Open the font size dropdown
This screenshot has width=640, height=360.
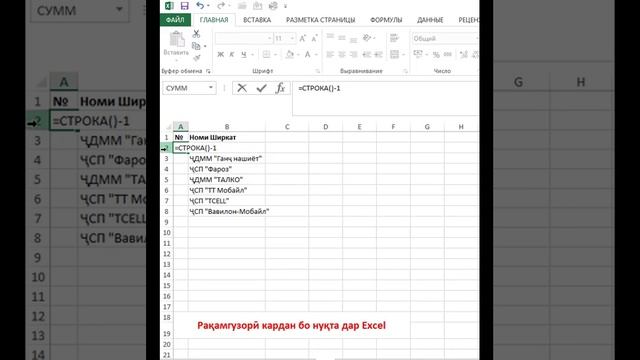(x=292, y=38)
